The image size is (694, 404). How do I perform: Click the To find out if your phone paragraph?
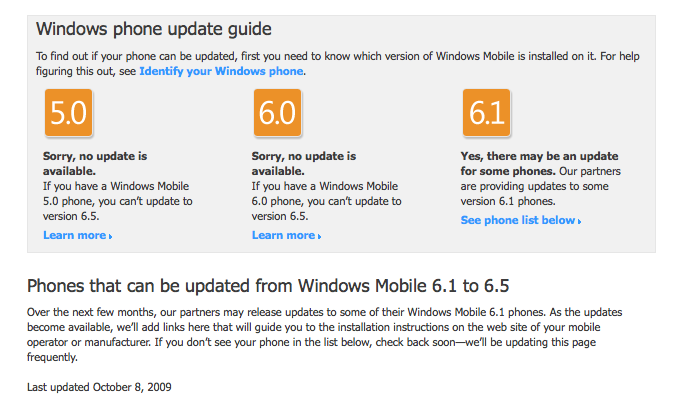(338, 64)
